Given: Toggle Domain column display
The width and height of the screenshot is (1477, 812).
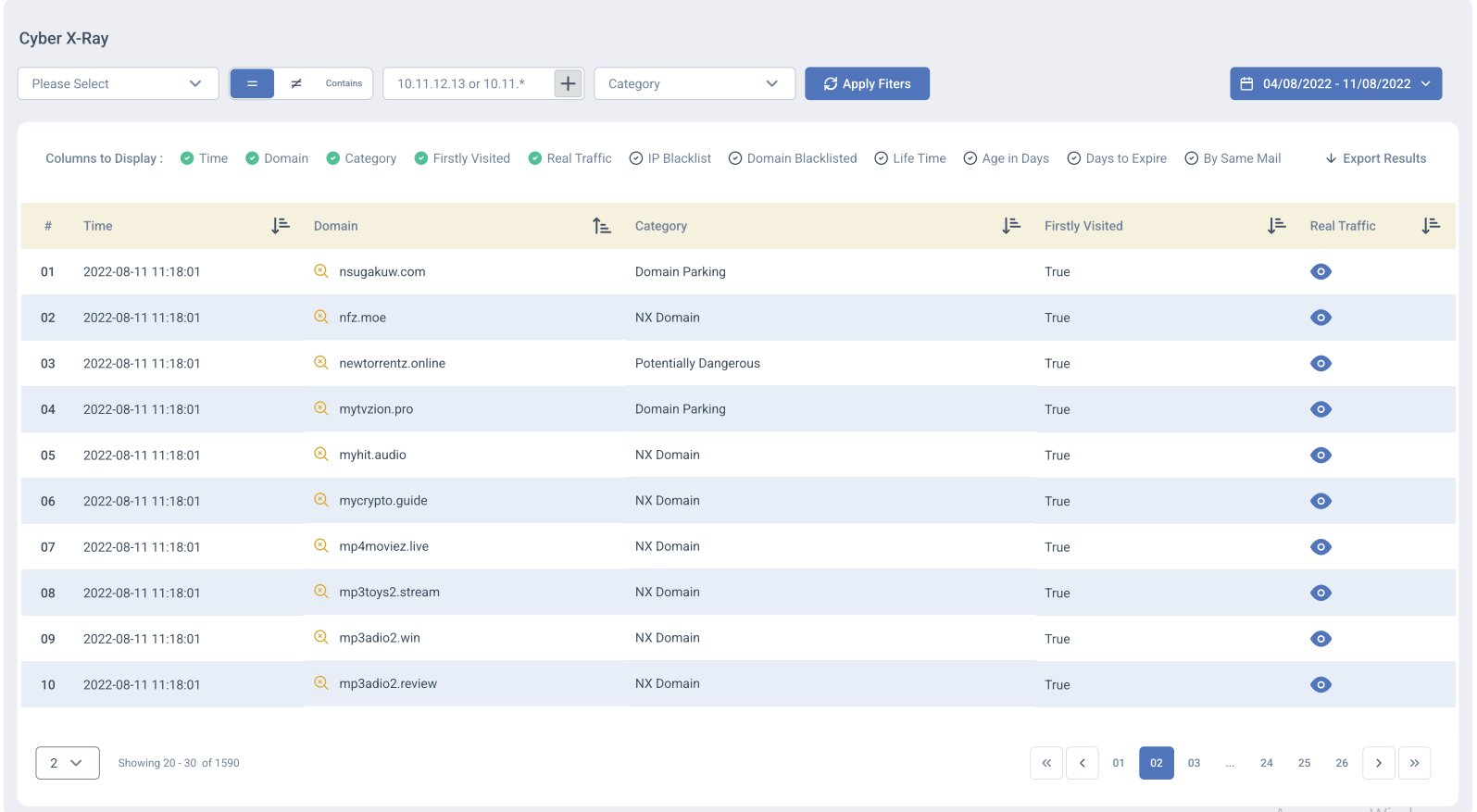Looking at the screenshot, I should (x=277, y=158).
